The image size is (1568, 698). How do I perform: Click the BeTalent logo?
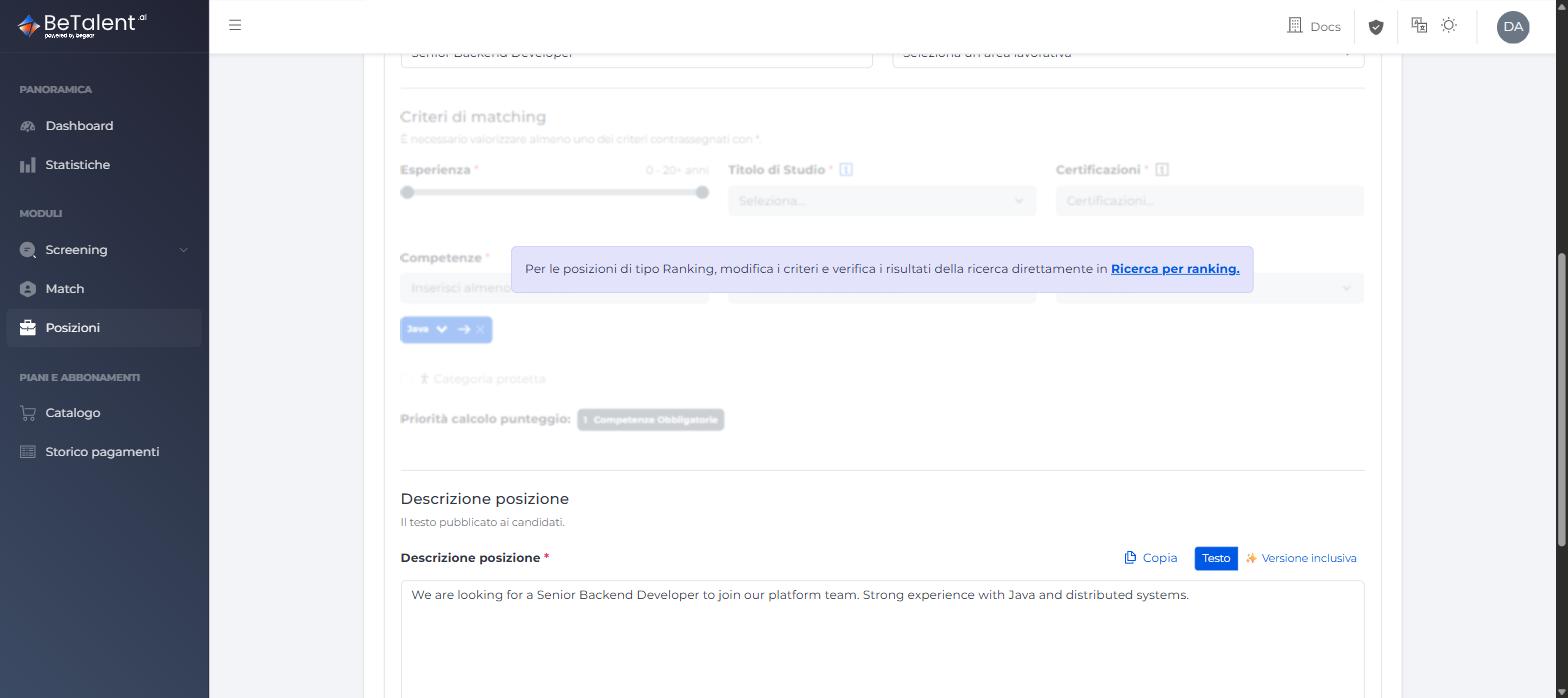[82, 26]
